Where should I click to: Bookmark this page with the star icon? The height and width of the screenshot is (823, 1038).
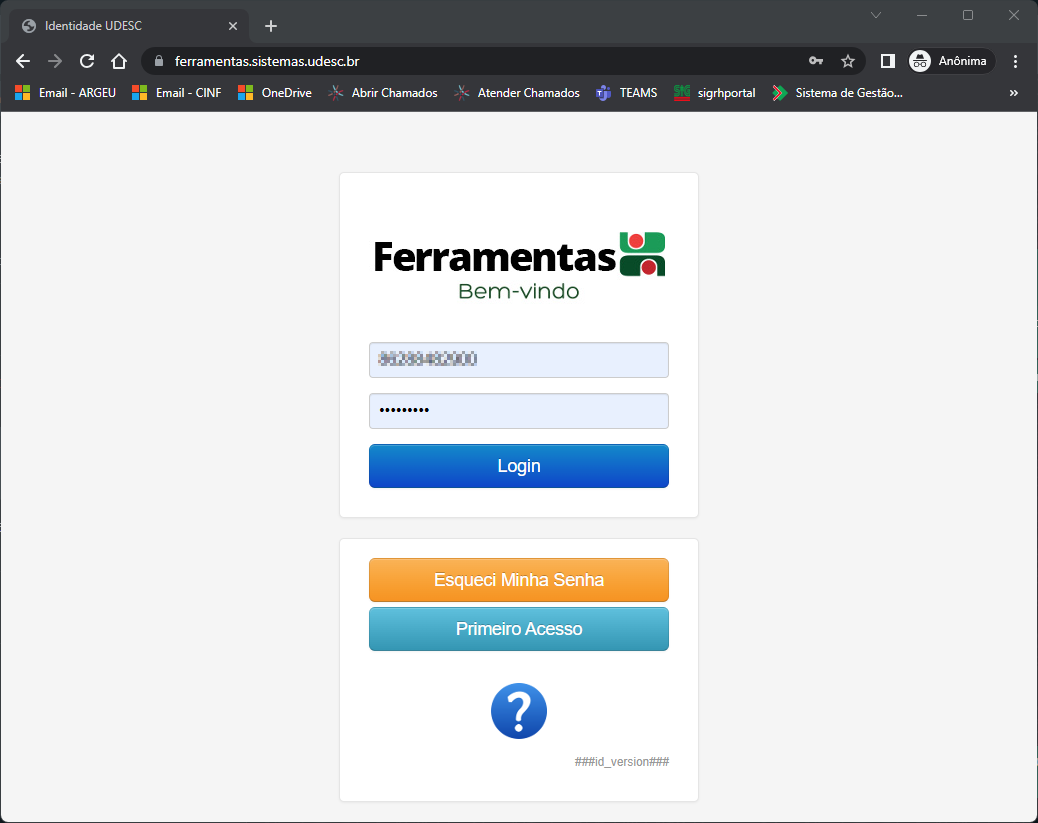click(x=847, y=62)
